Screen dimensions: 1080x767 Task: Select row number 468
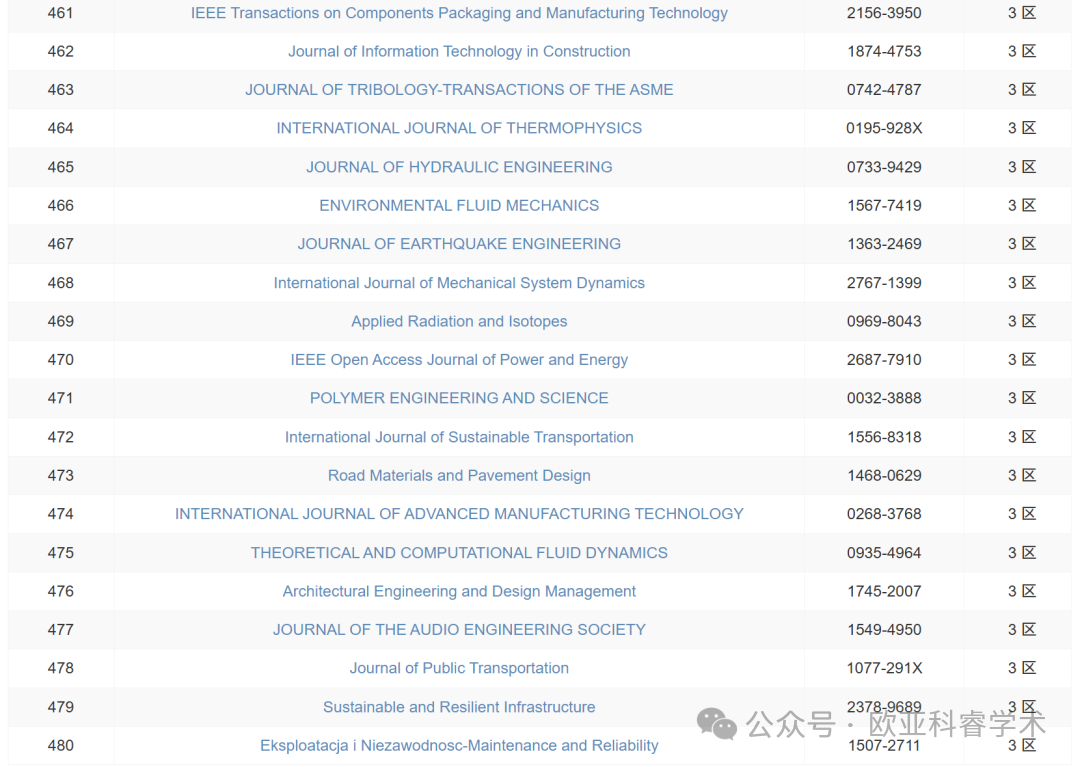pyautogui.click(x=61, y=283)
